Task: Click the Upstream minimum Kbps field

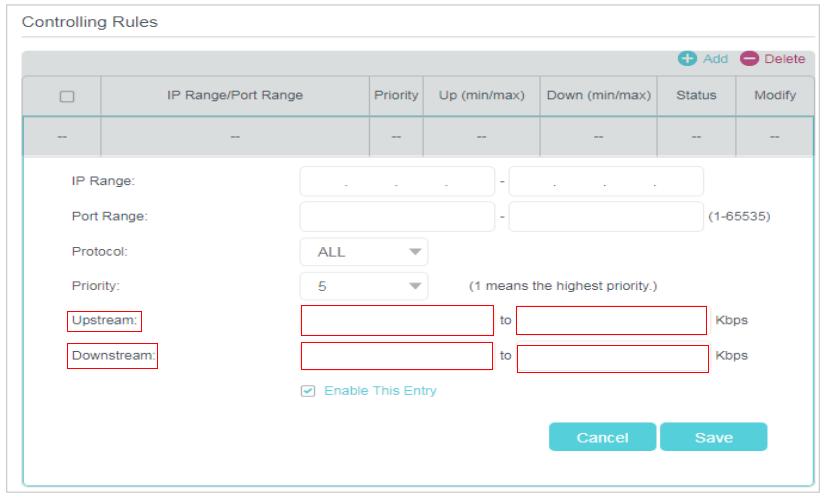Action: point(397,320)
